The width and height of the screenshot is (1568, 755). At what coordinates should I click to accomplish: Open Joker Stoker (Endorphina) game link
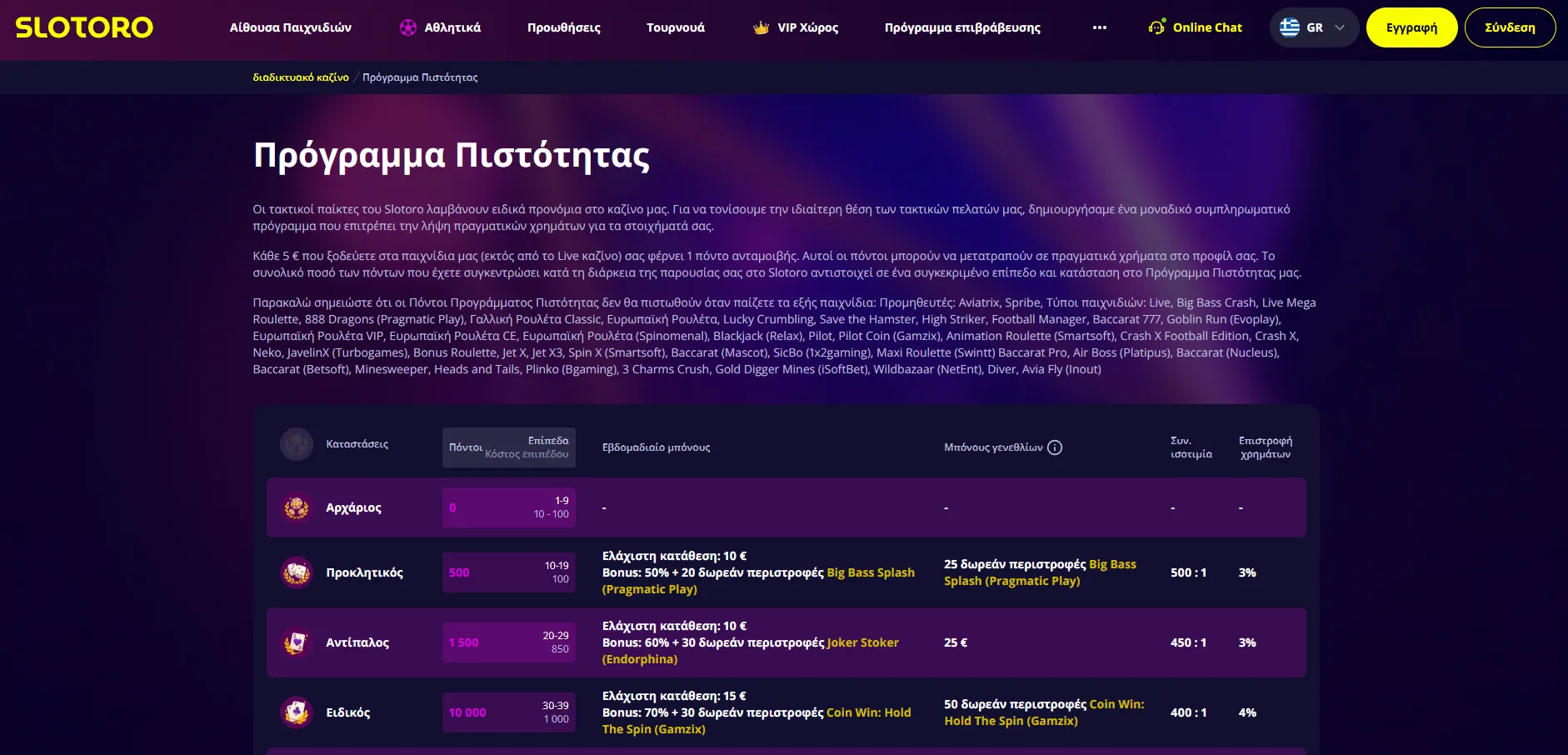pos(861,642)
